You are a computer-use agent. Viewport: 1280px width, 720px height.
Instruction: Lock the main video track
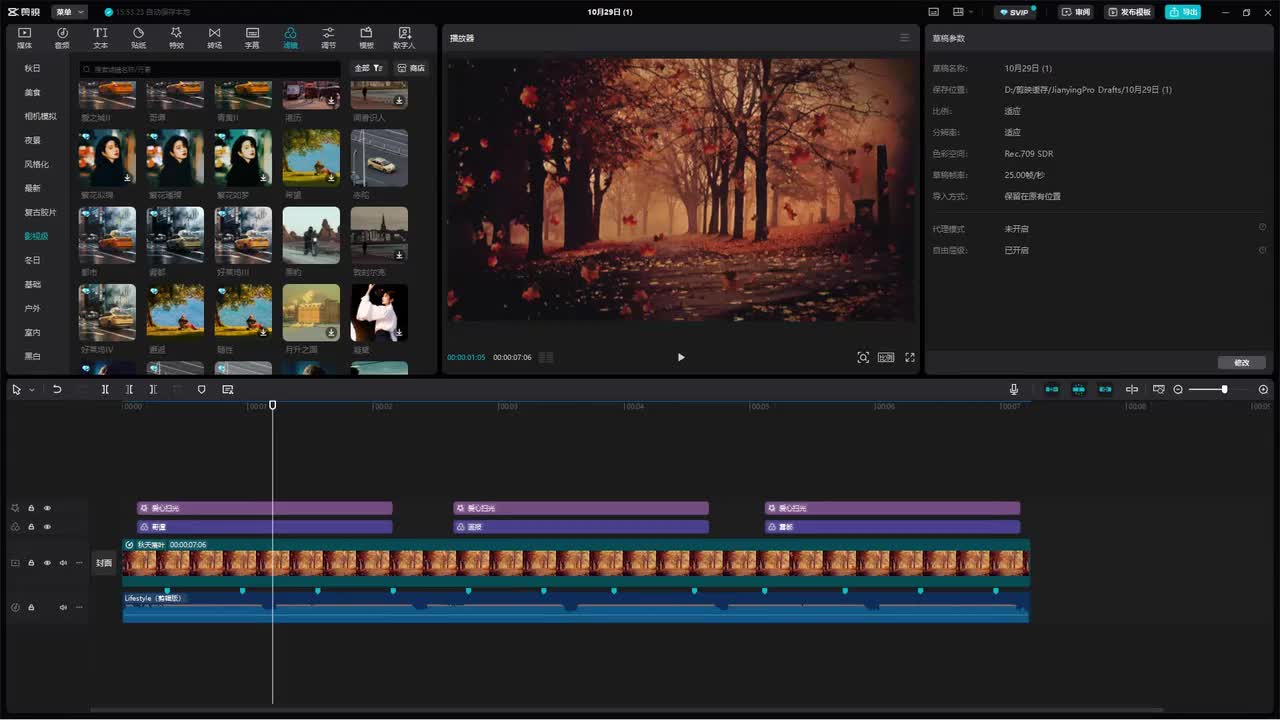pos(31,563)
